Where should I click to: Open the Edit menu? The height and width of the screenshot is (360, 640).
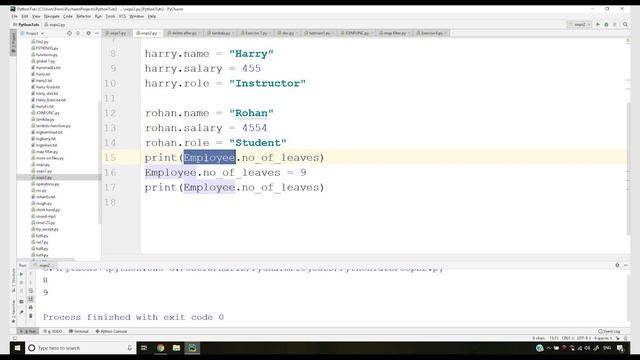point(25,16)
